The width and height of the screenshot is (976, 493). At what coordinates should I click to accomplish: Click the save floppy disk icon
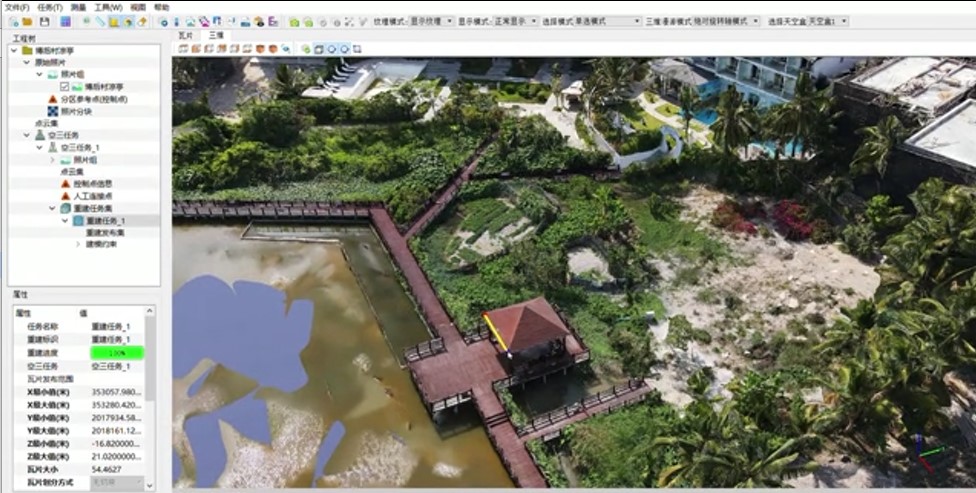[x=45, y=22]
